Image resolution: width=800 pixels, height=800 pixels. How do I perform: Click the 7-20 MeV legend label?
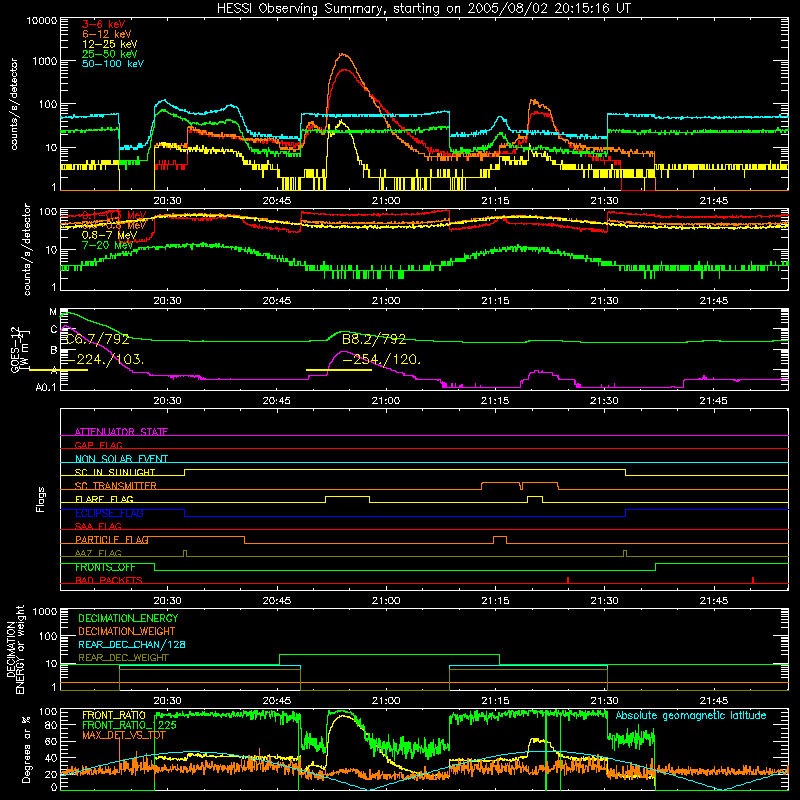[107, 245]
